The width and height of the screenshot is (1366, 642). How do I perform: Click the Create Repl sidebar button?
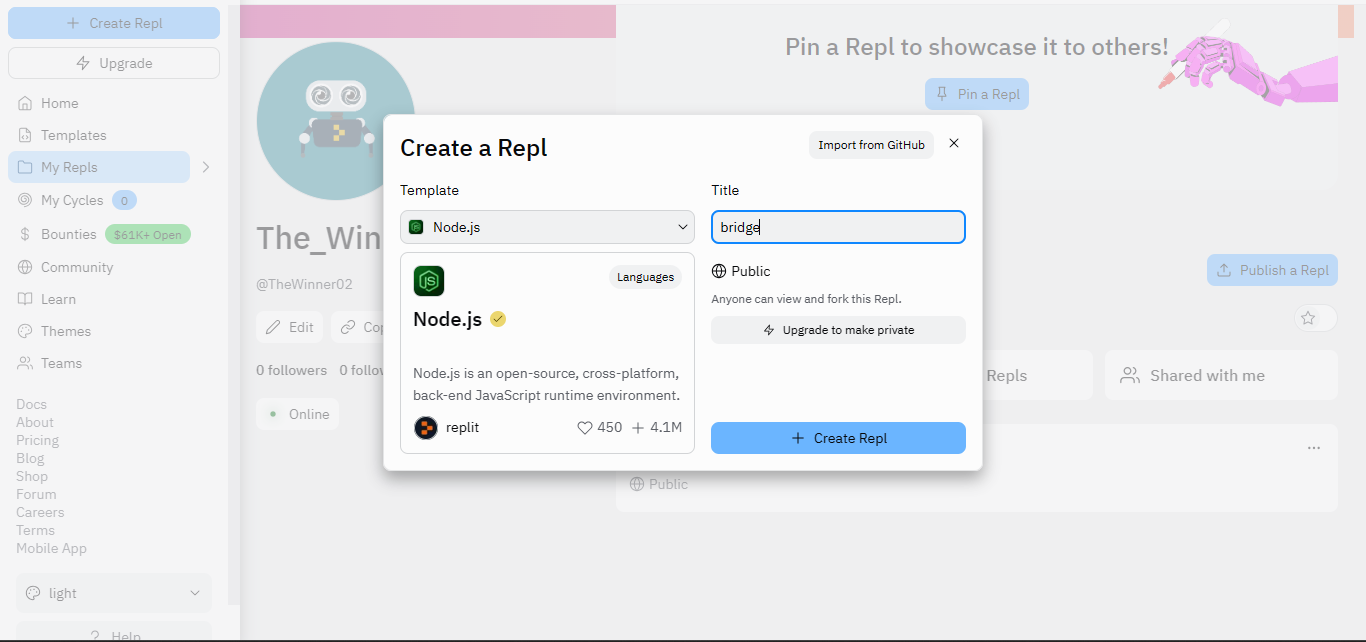(x=114, y=23)
